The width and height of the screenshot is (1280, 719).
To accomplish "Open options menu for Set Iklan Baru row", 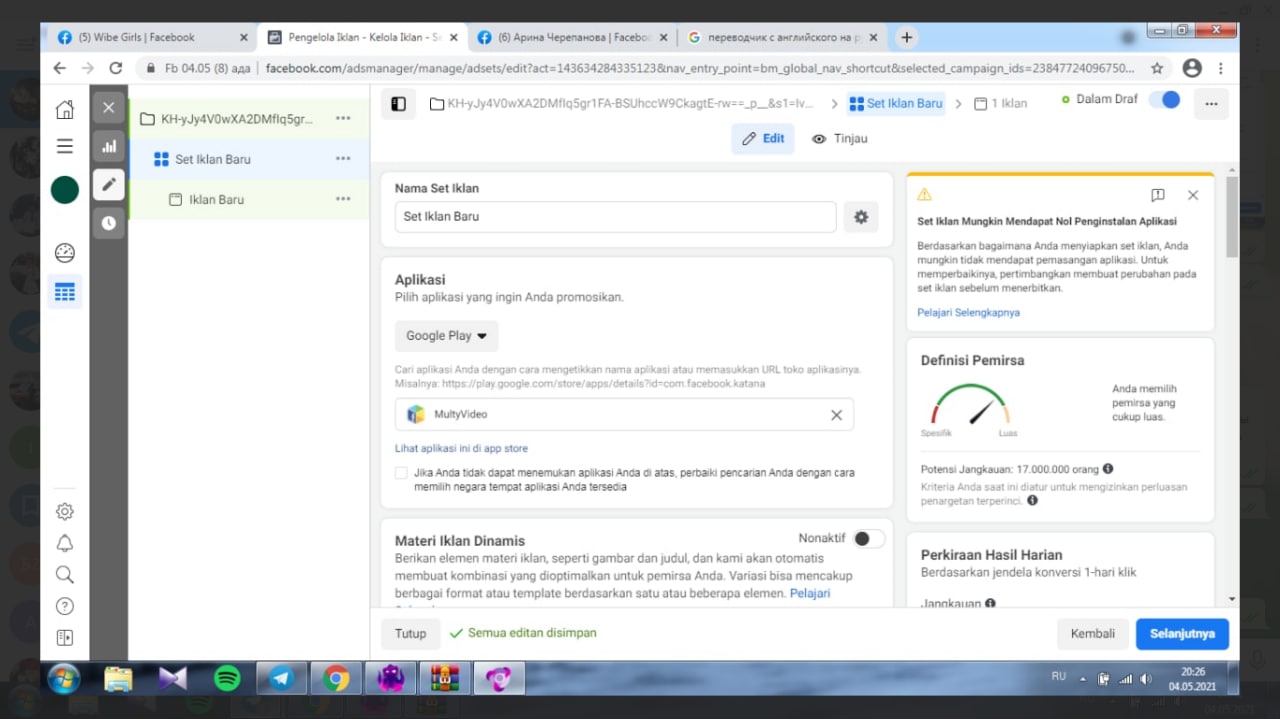I will pyautogui.click(x=343, y=158).
